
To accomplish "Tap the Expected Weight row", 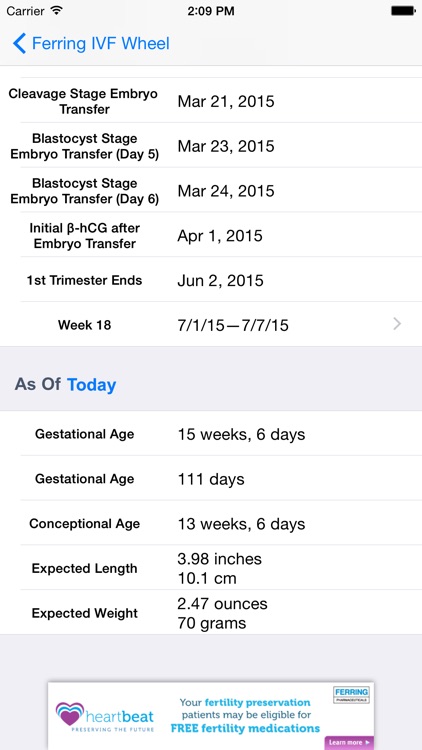I will (211, 613).
